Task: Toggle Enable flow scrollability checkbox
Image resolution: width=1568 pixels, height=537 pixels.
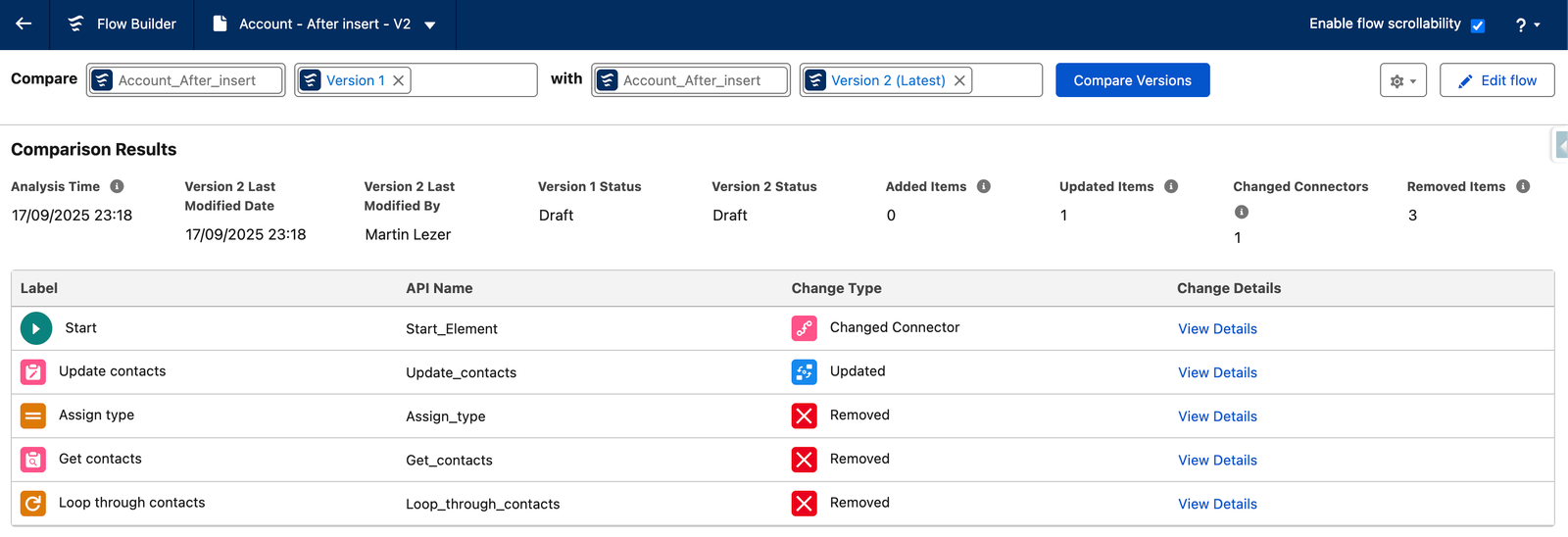Action: 1478,25
